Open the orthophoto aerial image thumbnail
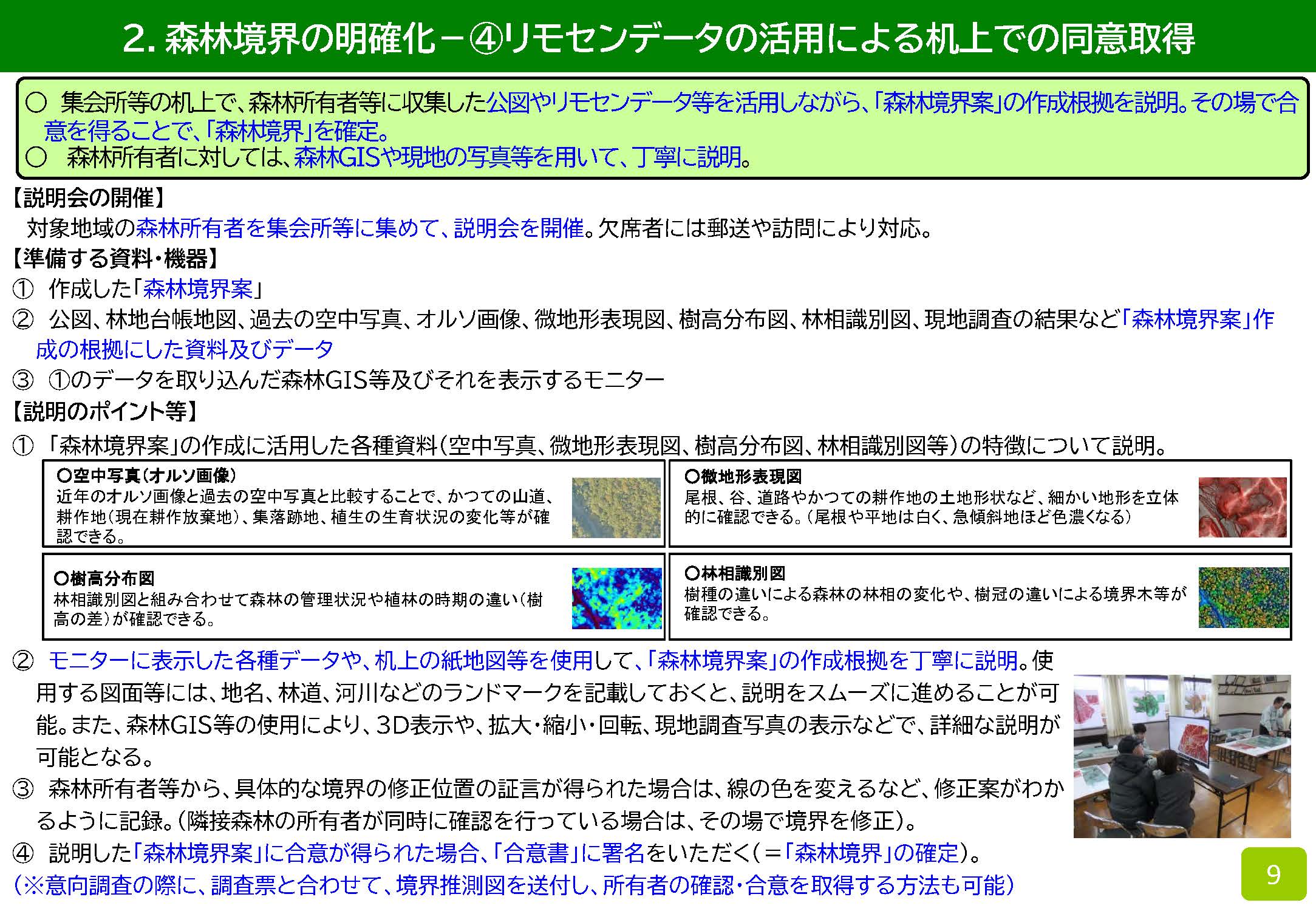This screenshot has height=911, width=1316. 616,507
